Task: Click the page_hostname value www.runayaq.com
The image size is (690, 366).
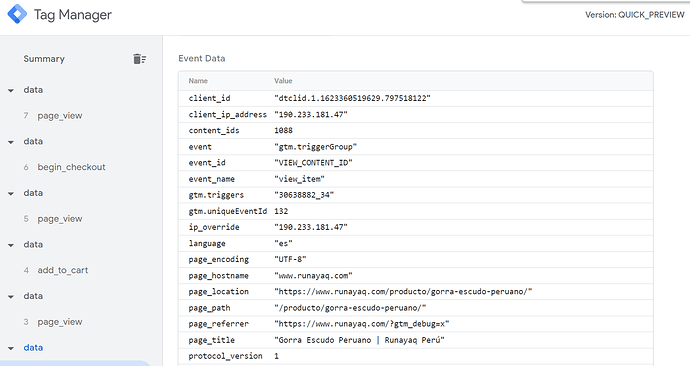Action: [x=313, y=275]
